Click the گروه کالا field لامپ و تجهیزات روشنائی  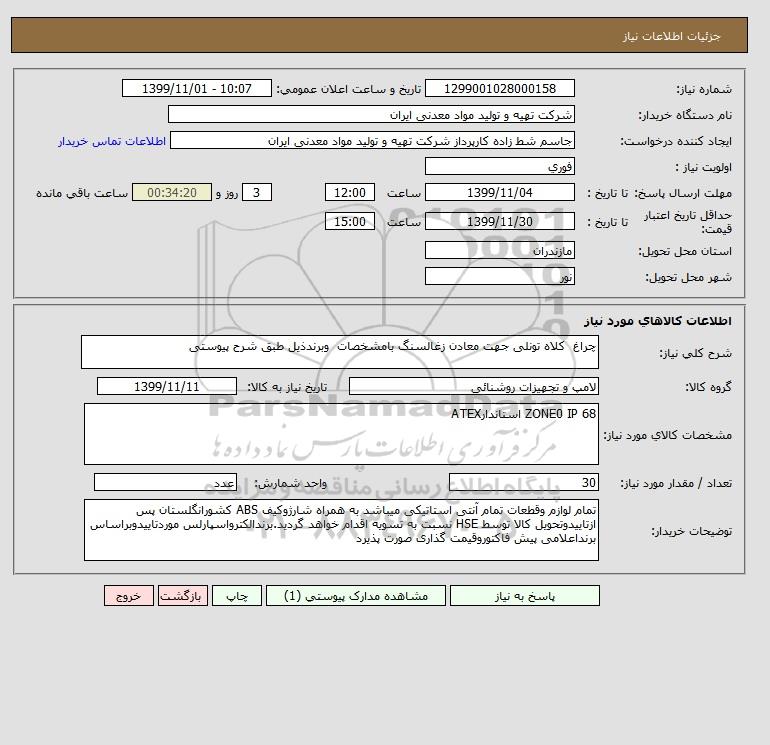(x=473, y=386)
